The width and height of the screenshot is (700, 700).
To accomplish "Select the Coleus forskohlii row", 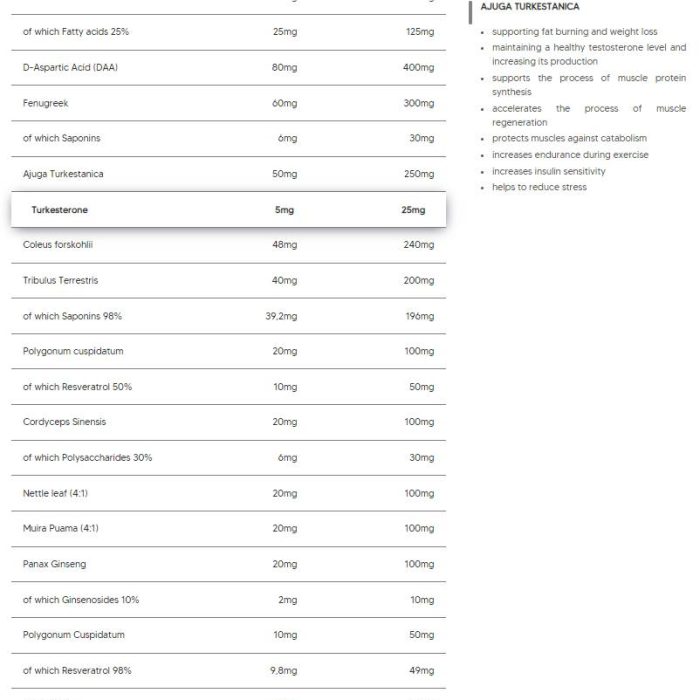I will click(x=228, y=245).
